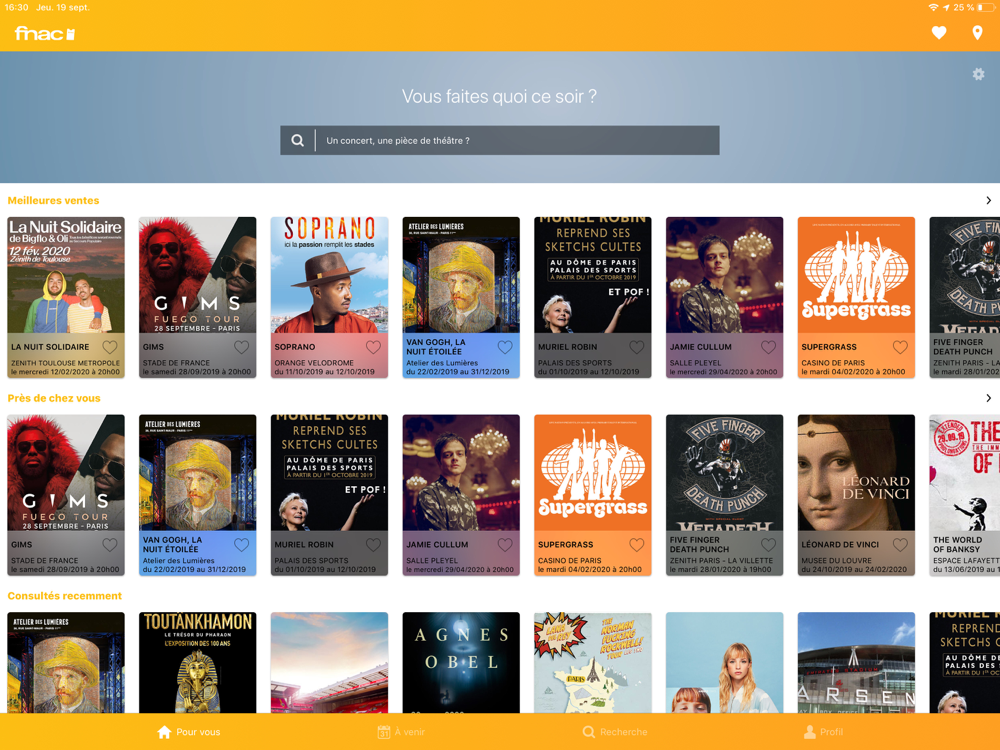Expand the Près de chez vous section arrow
Screen dimensions: 1000x750
point(989,398)
